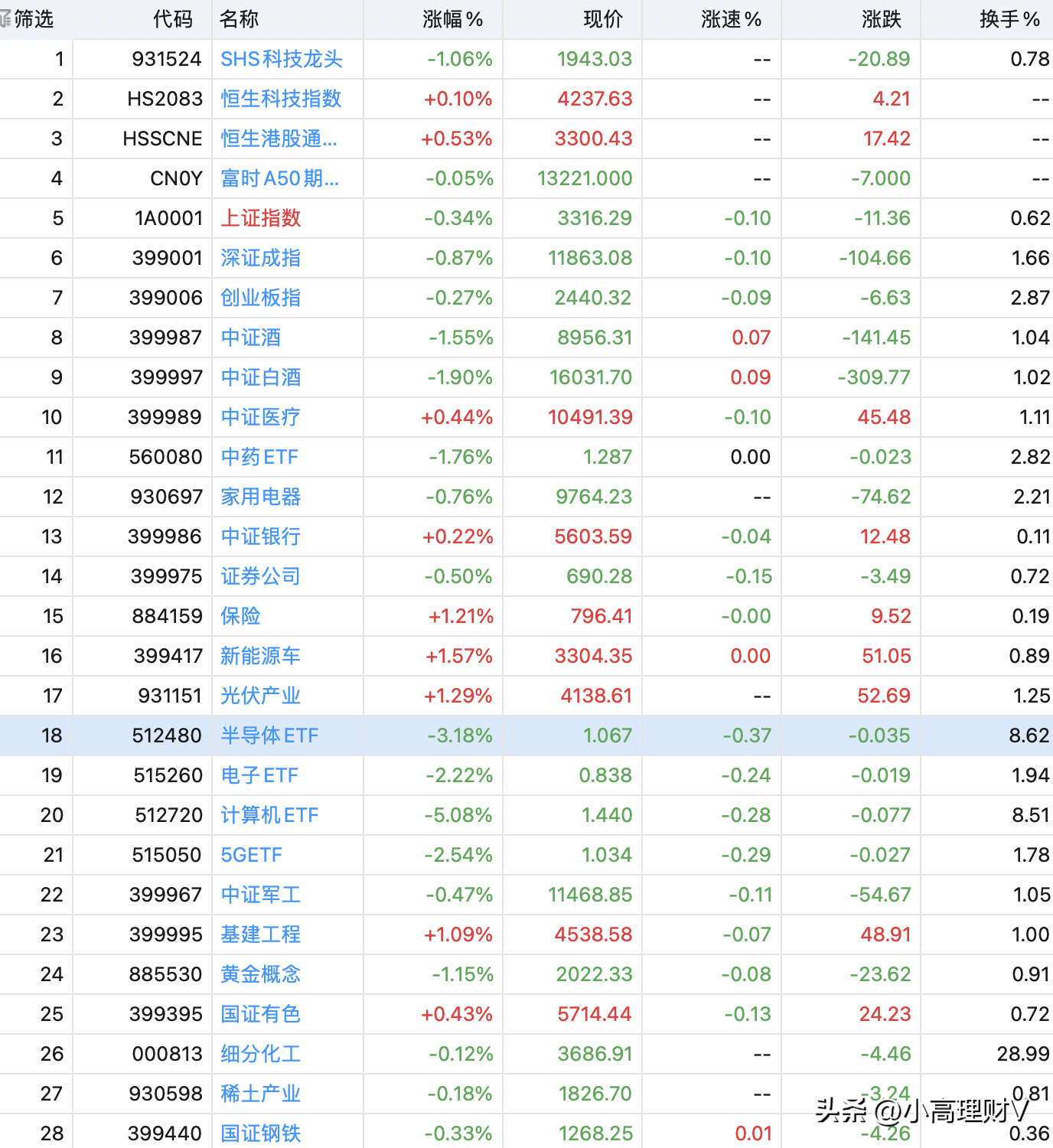This screenshot has height=1148, width=1053.
Task: Click the 代码 column header
Action: (x=173, y=19)
